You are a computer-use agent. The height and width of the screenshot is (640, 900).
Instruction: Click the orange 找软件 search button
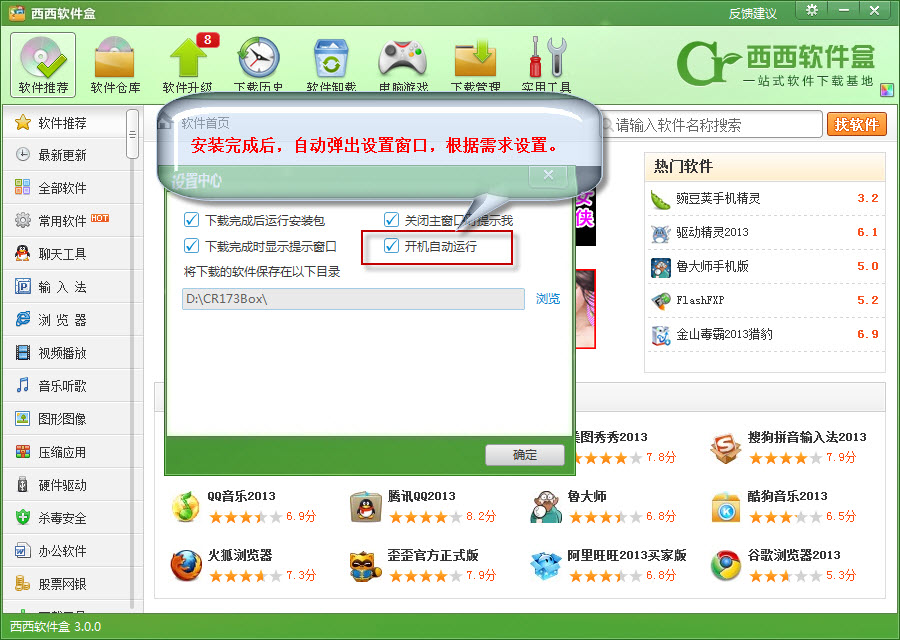[856, 124]
